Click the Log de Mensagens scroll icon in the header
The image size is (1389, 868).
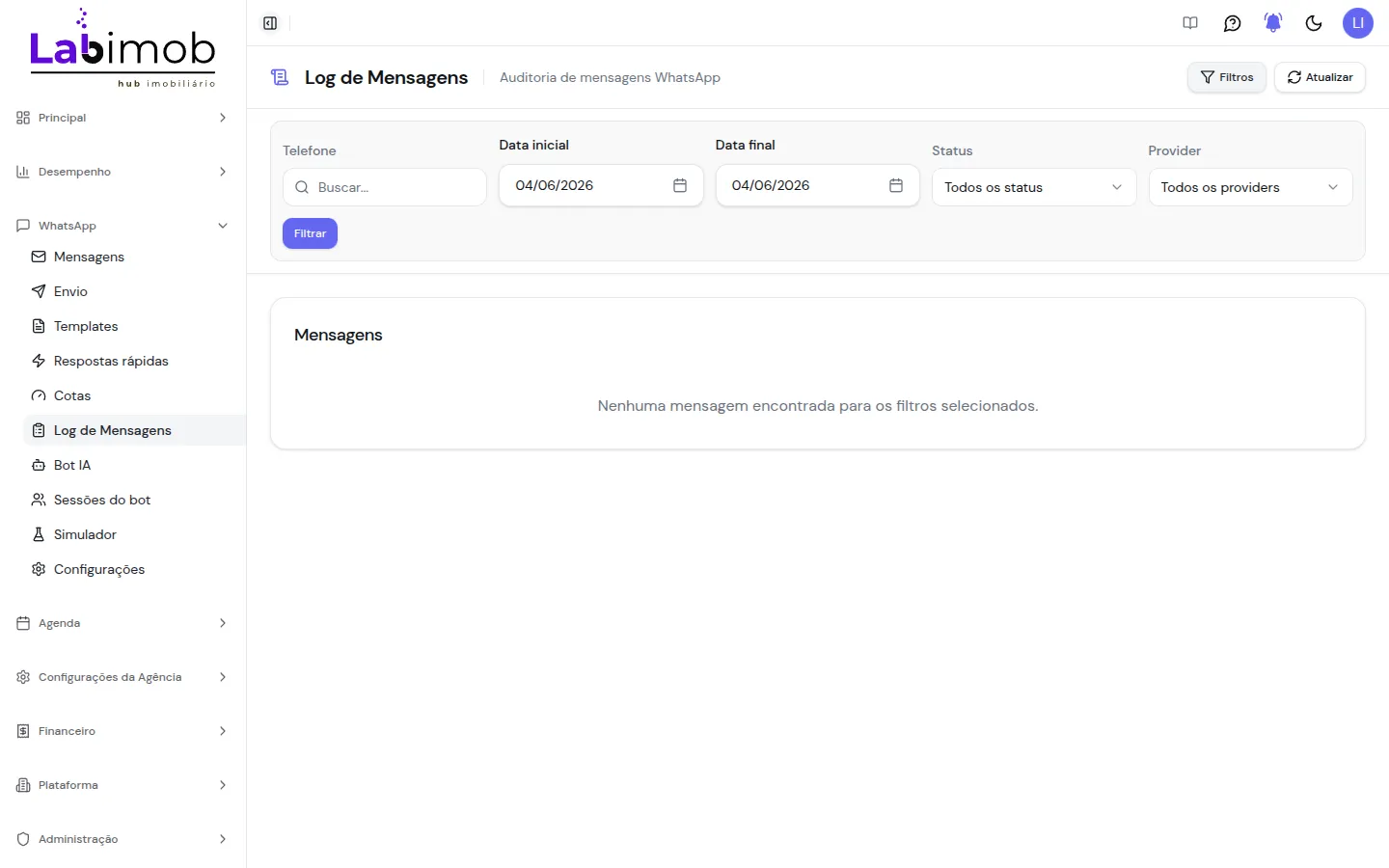pyautogui.click(x=280, y=77)
